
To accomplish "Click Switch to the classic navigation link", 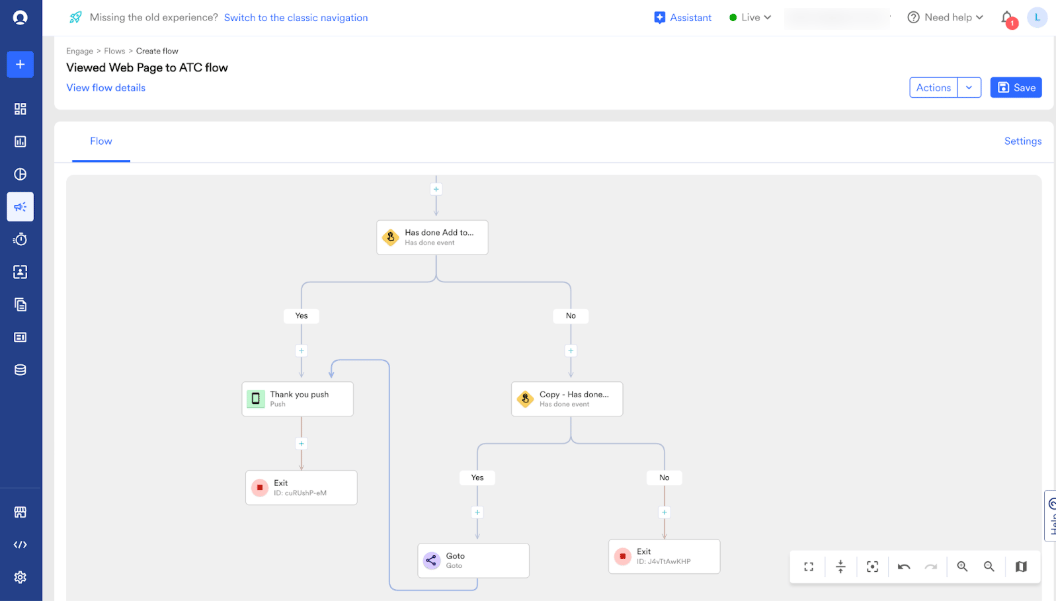I will (x=296, y=18).
